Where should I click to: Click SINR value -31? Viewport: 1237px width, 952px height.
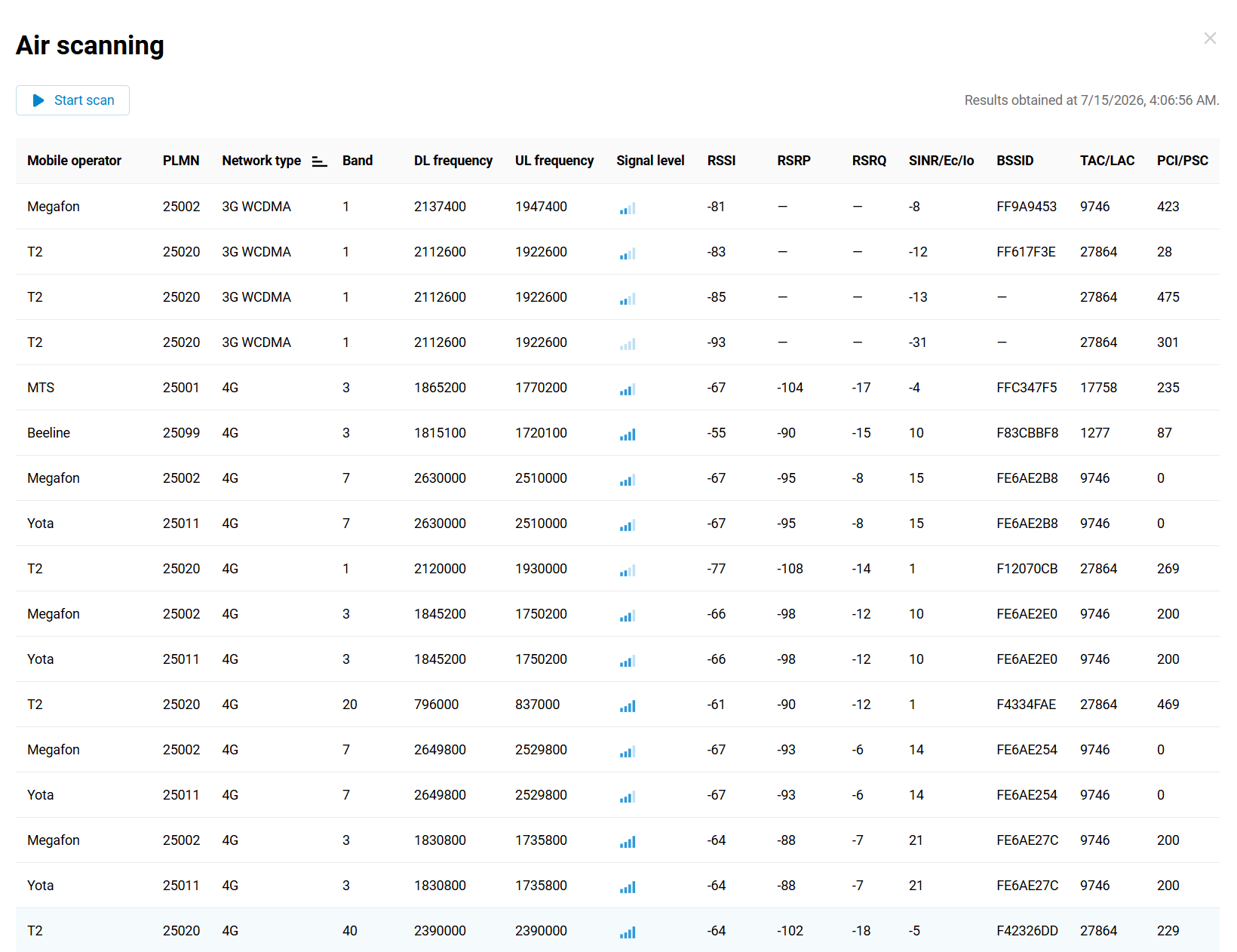click(x=917, y=342)
